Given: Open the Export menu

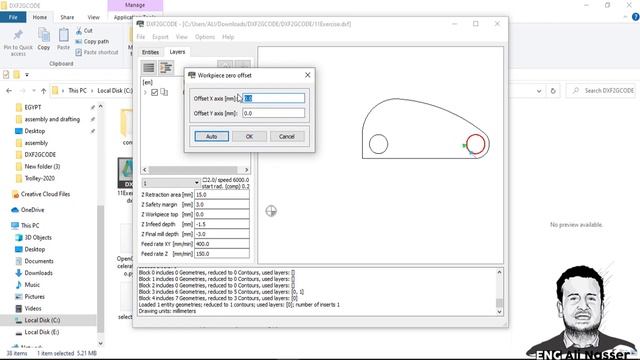Looking at the screenshot, I should pos(160,37).
